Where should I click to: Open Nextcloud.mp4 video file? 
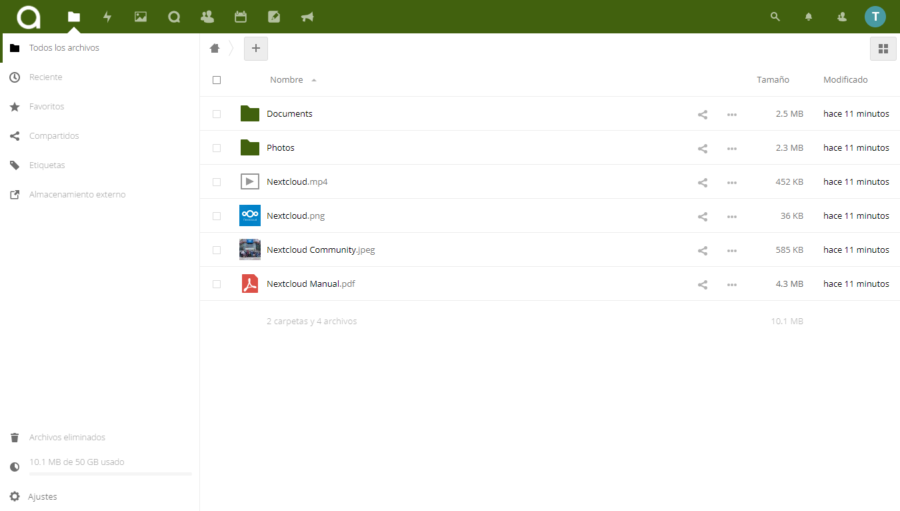[x=297, y=182]
